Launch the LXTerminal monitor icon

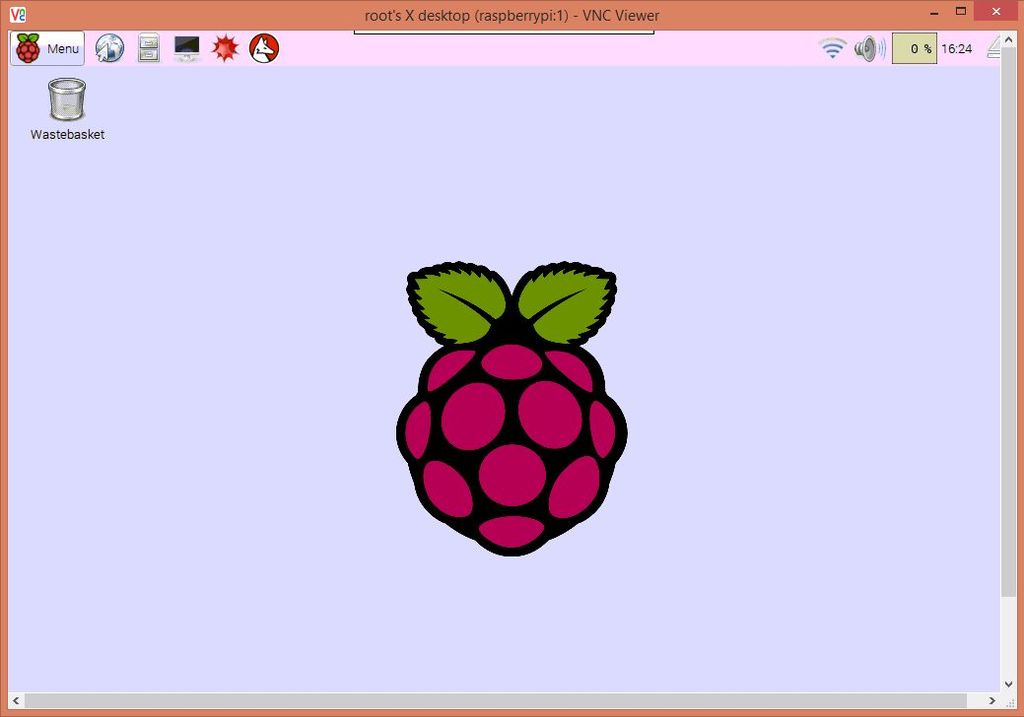[187, 48]
